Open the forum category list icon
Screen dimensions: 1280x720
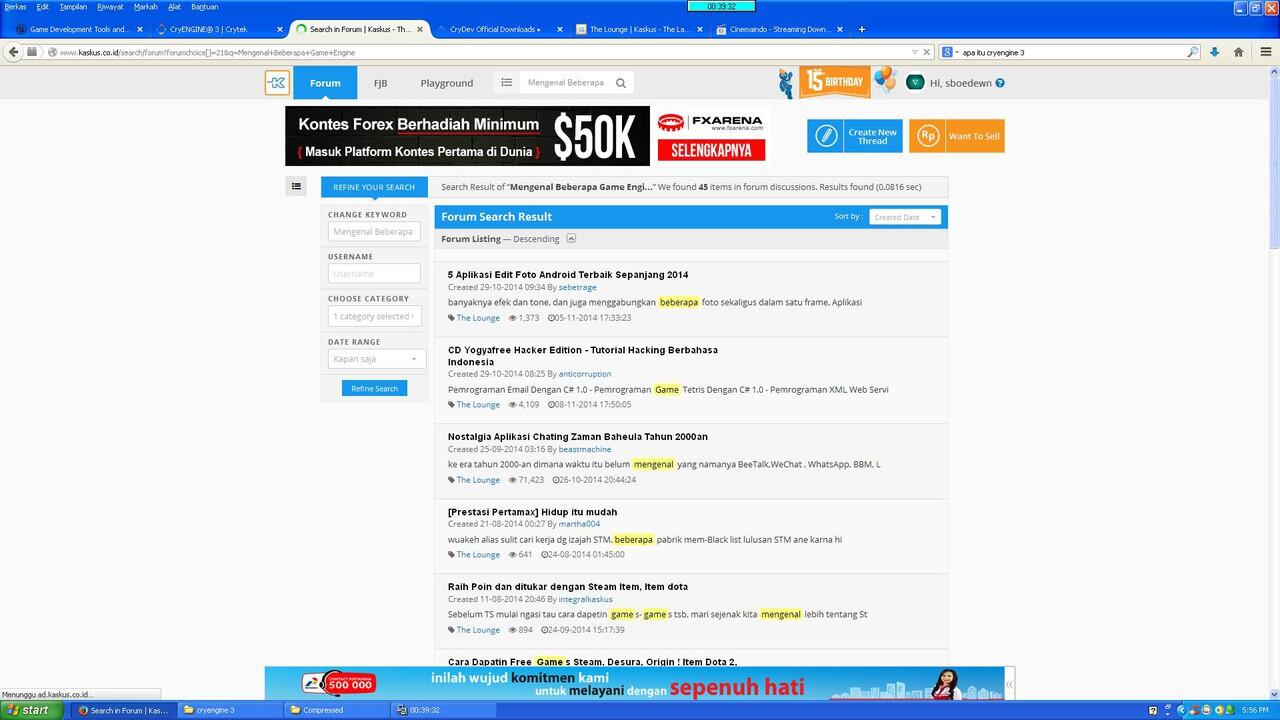pyautogui.click(x=506, y=83)
